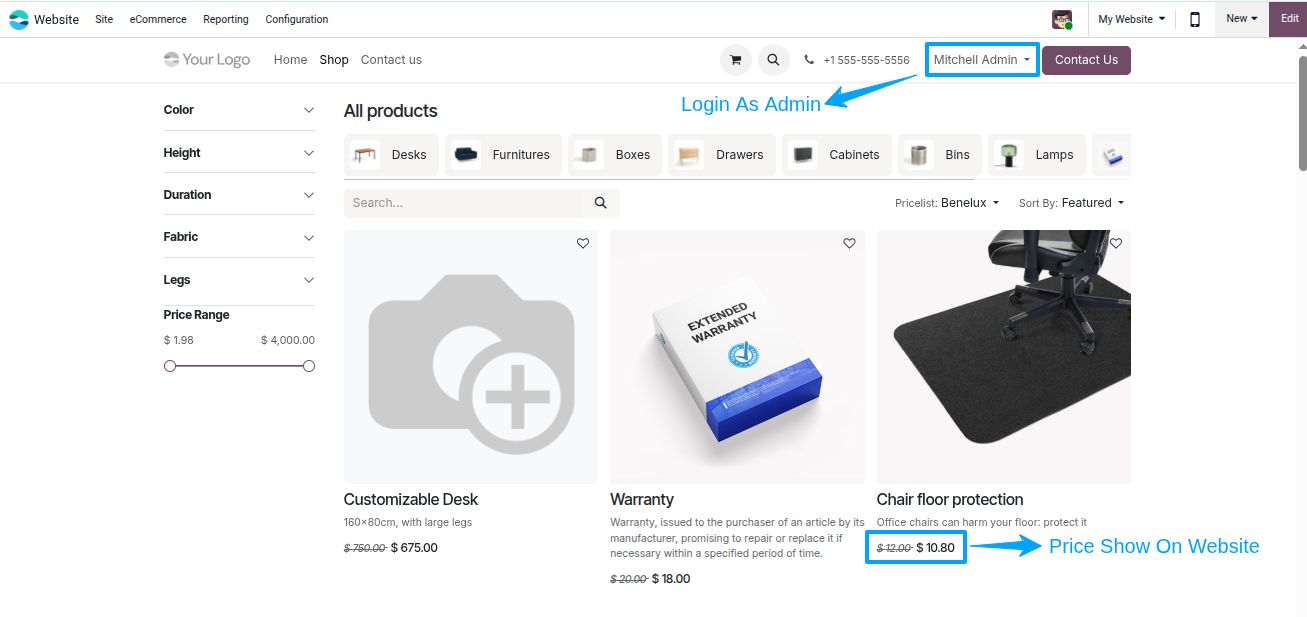Click the Cabinets category icon

coord(803,155)
